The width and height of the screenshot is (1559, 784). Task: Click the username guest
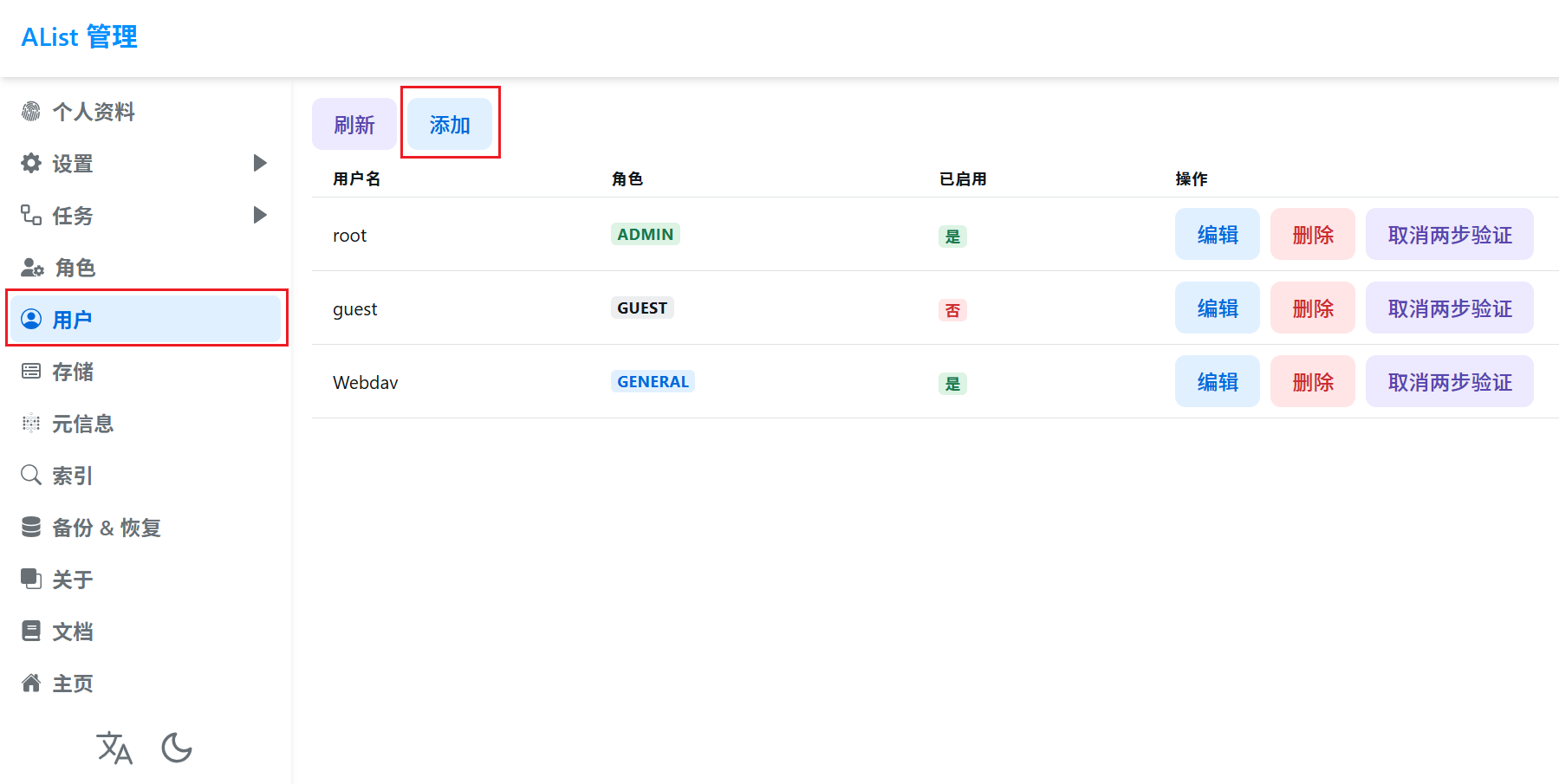[x=355, y=309]
